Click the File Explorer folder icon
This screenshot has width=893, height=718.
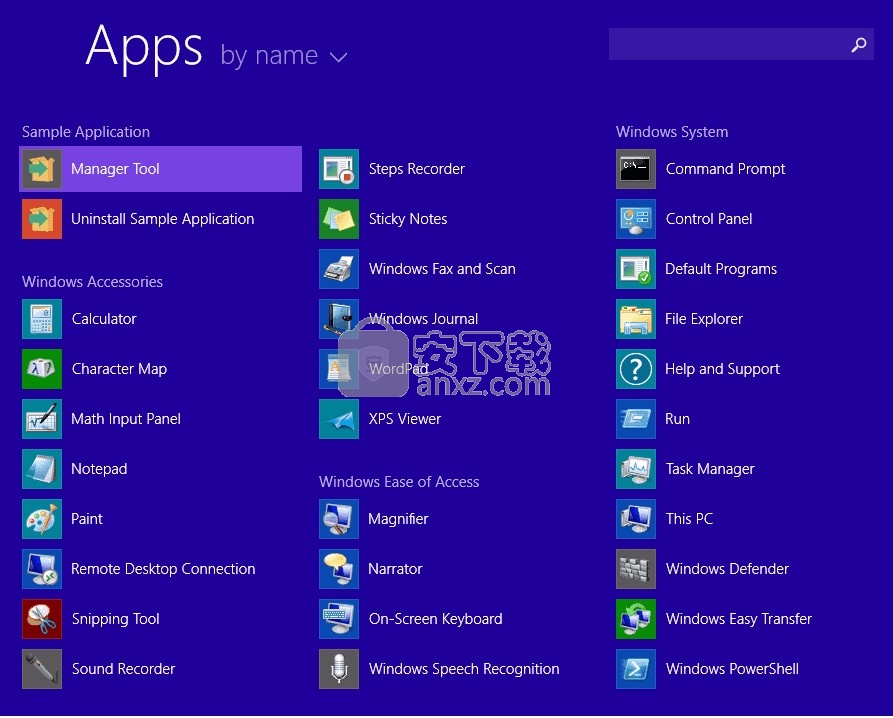636,319
